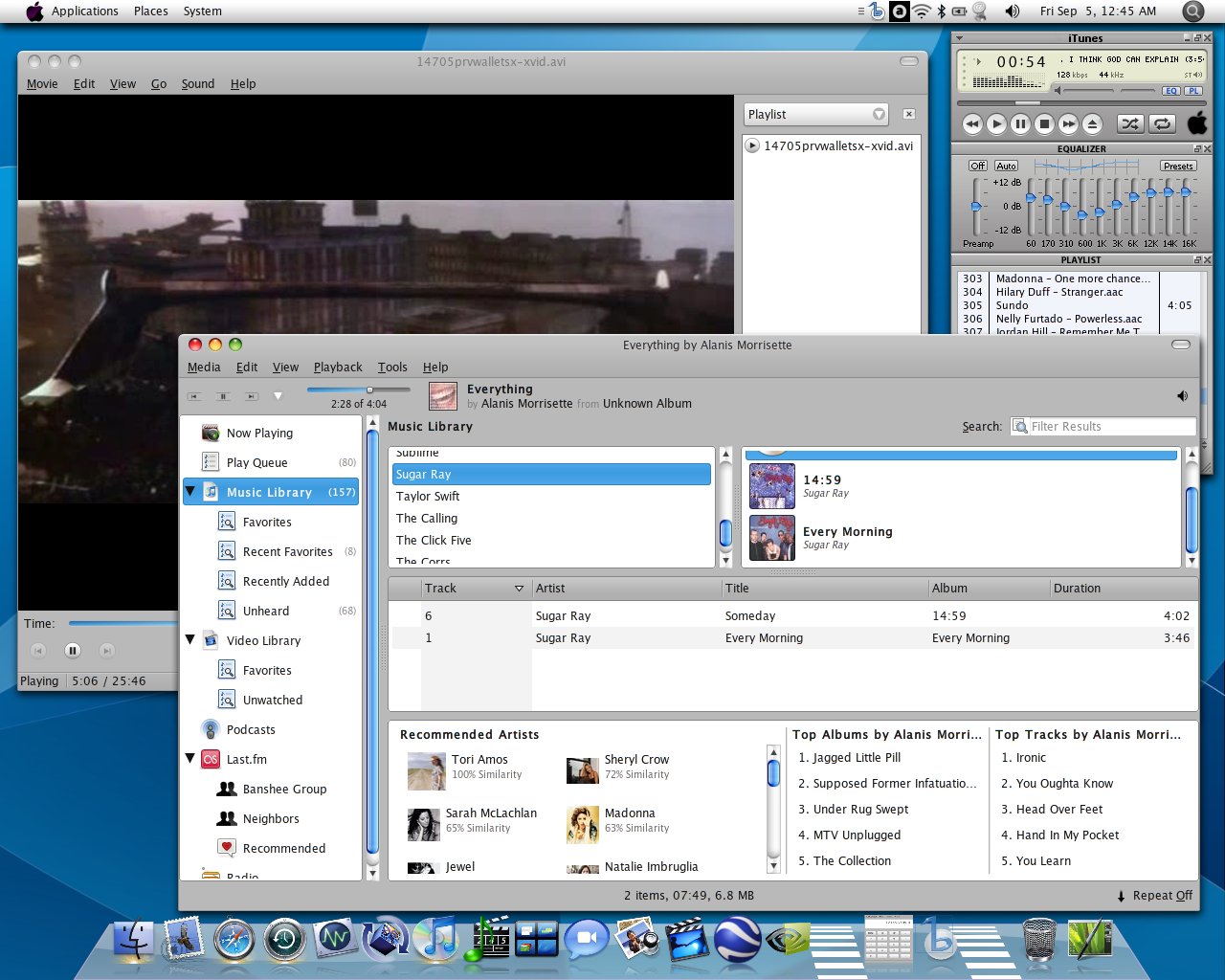Click Banshee song seek slider
The height and width of the screenshot is (980, 1225).
pos(358,390)
